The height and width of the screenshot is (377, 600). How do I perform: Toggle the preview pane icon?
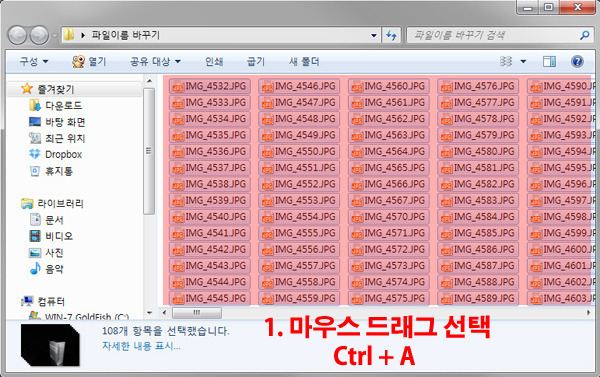pyautogui.click(x=549, y=61)
